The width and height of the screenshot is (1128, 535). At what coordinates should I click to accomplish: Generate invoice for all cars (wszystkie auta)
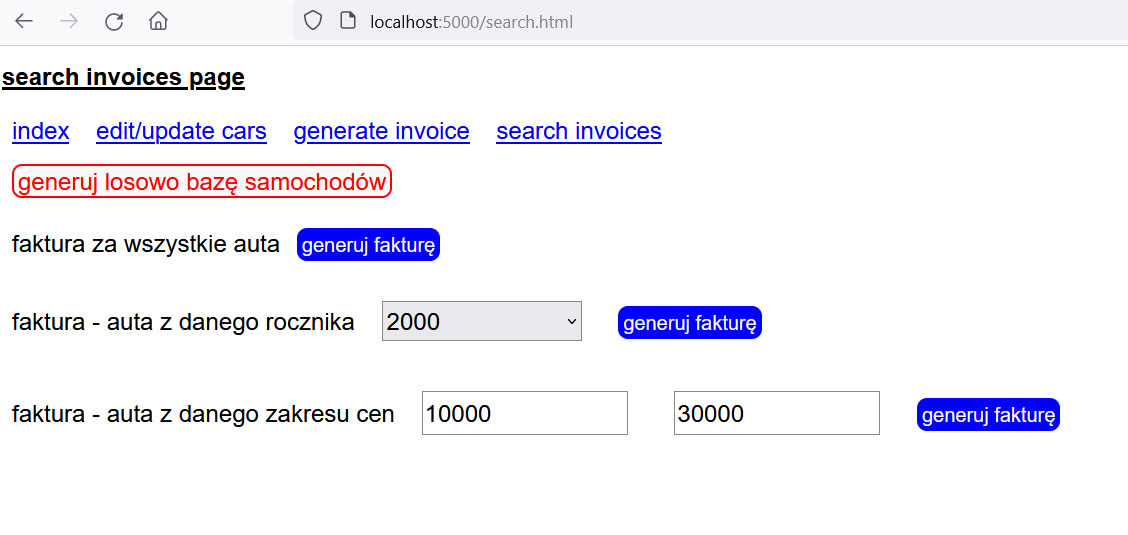(x=368, y=245)
